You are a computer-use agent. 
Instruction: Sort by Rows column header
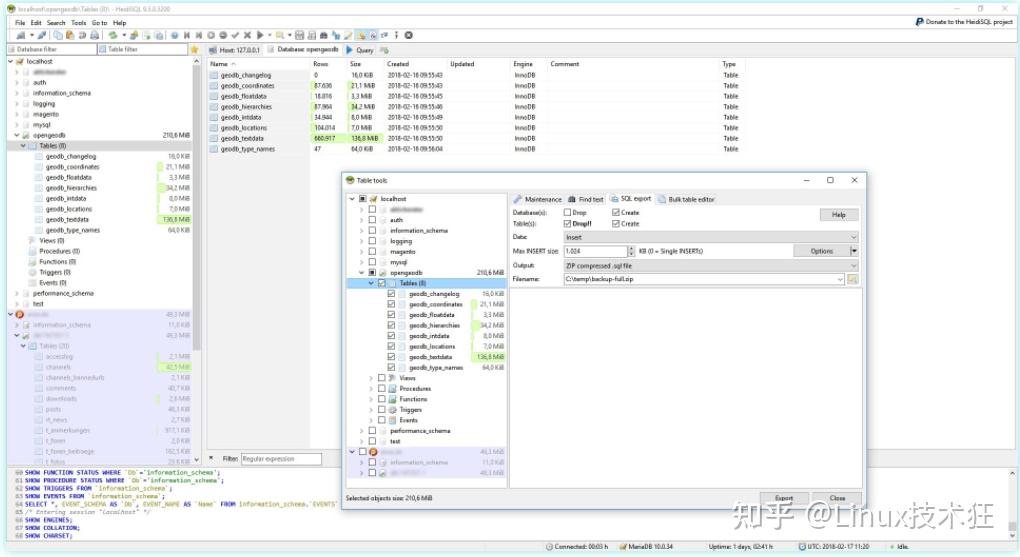[x=321, y=64]
